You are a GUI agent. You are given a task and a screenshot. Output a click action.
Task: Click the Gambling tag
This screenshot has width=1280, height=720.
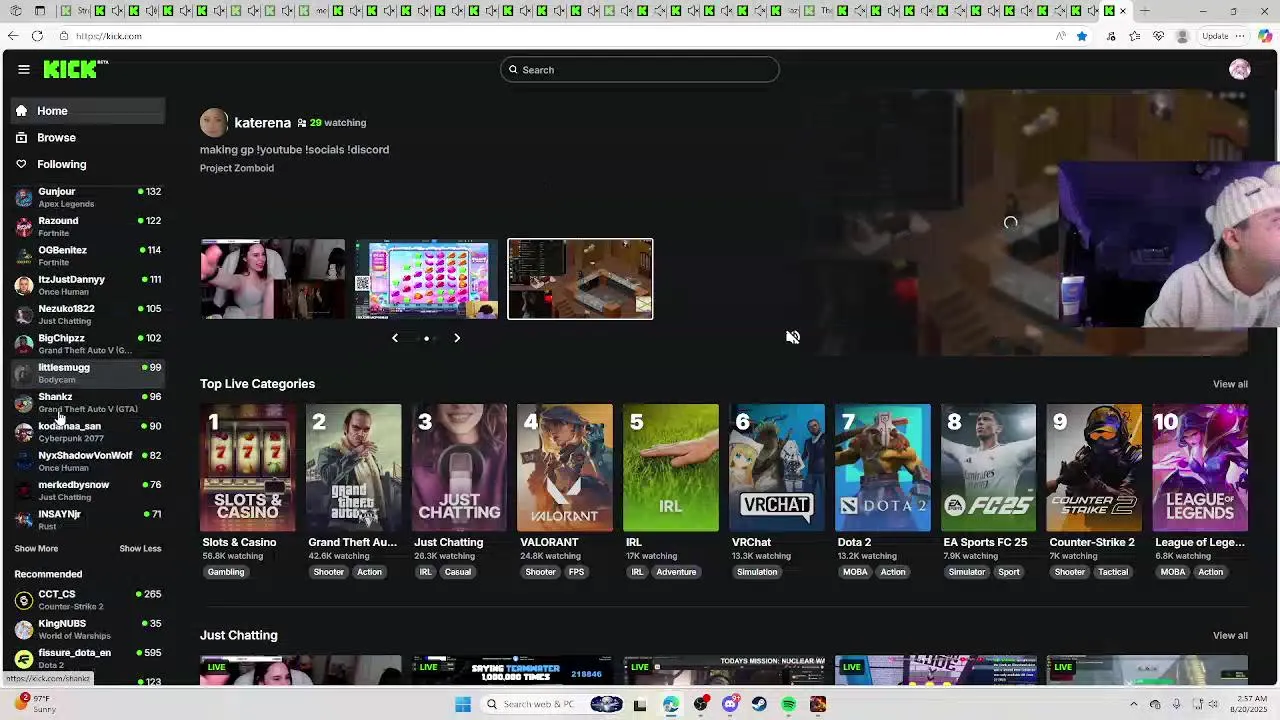coord(226,572)
